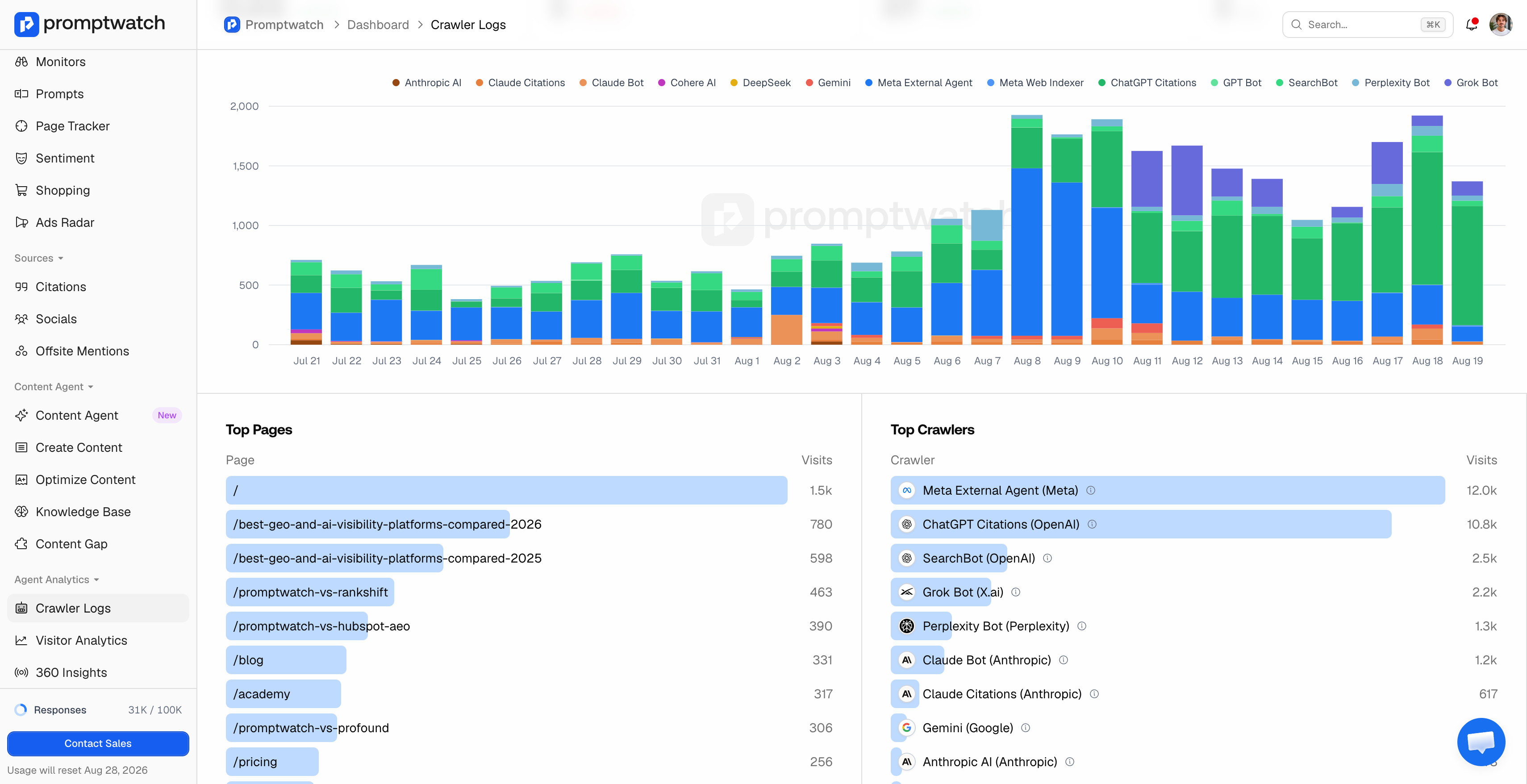Click the Sentiment mask icon
The height and width of the screenshot is (784, 1527).
pos(21,158)
